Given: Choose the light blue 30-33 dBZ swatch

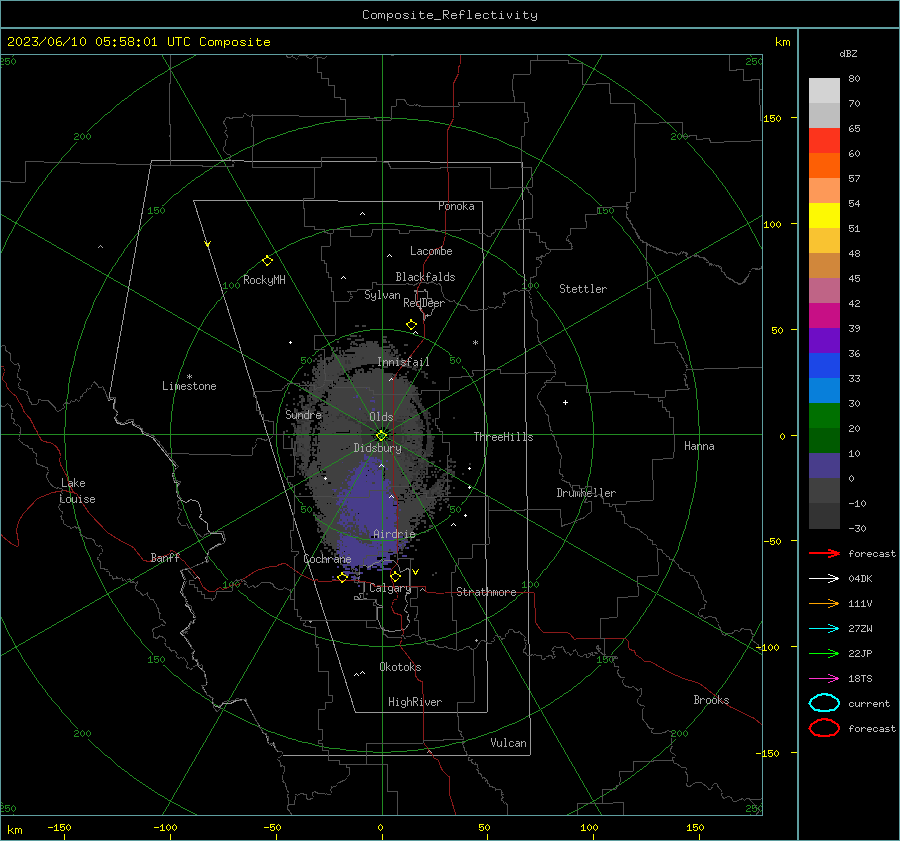Looking at the screenshot, I should 824,391.
